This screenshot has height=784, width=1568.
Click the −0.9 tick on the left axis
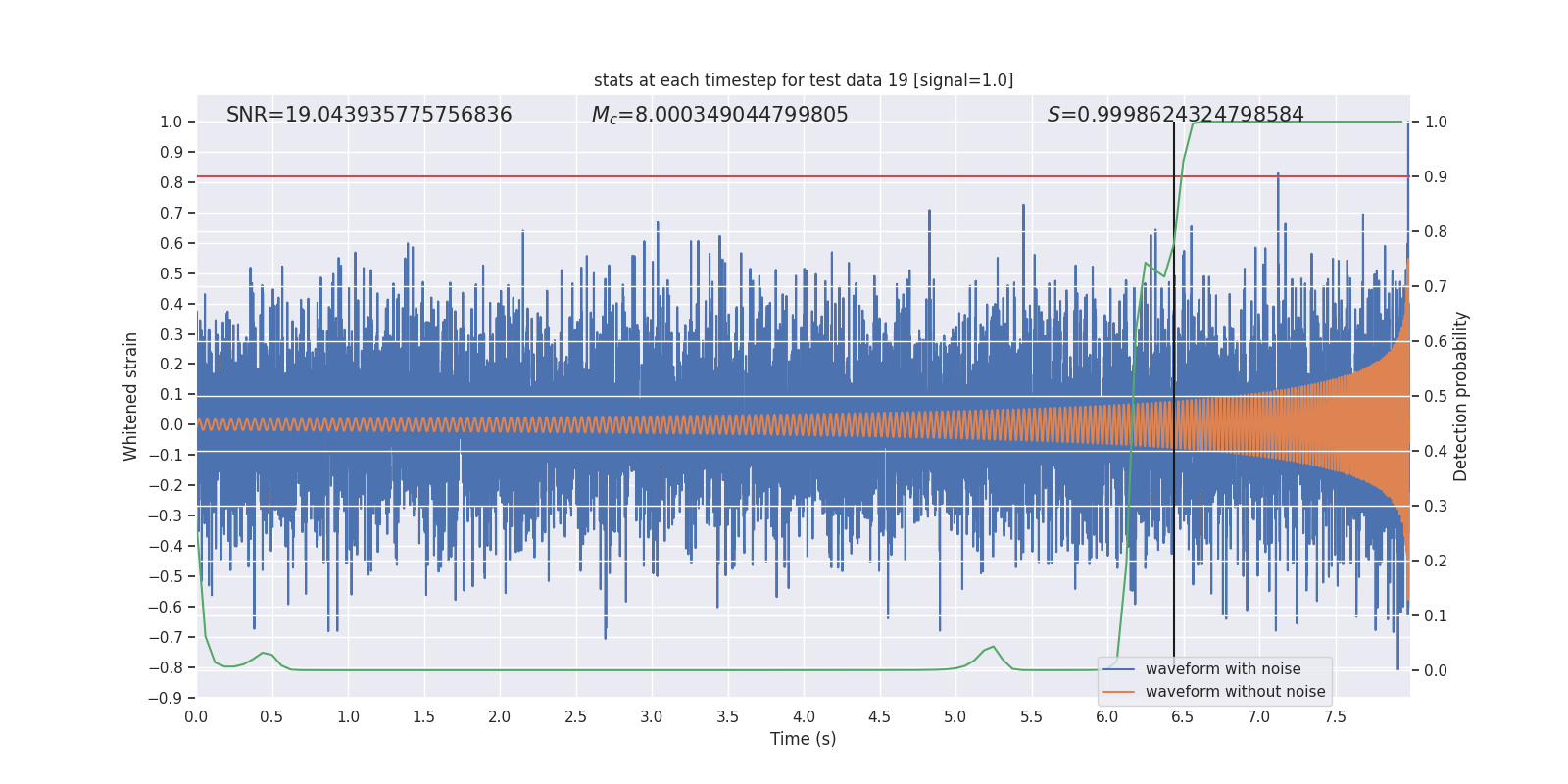[x=171, y=698]
